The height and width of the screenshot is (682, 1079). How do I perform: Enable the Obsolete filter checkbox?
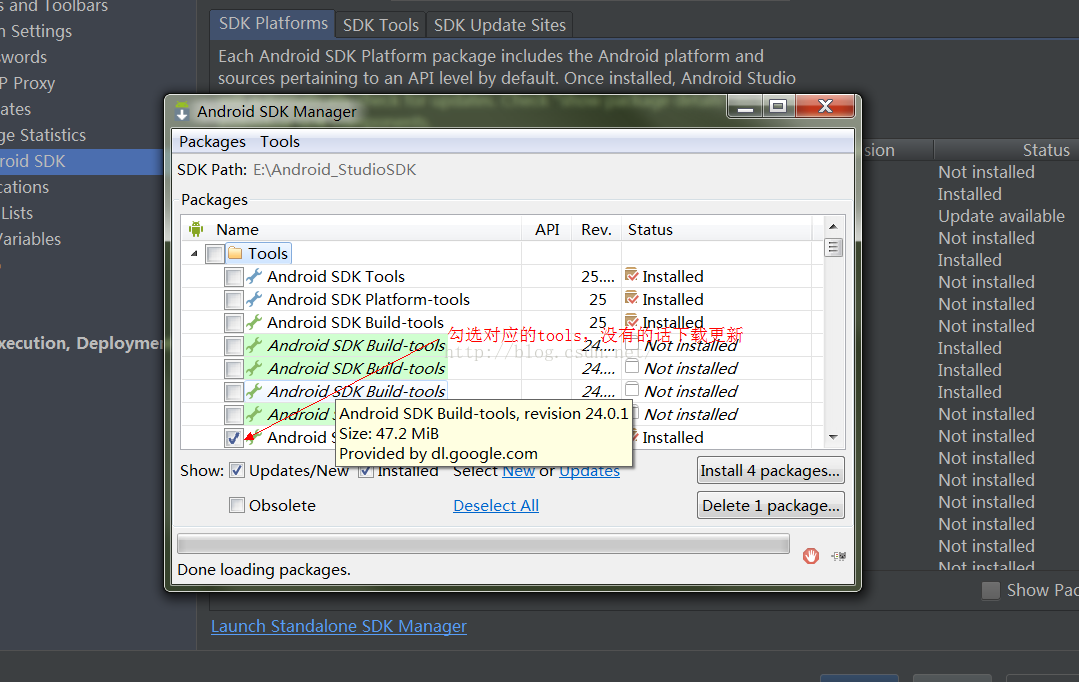237,505
